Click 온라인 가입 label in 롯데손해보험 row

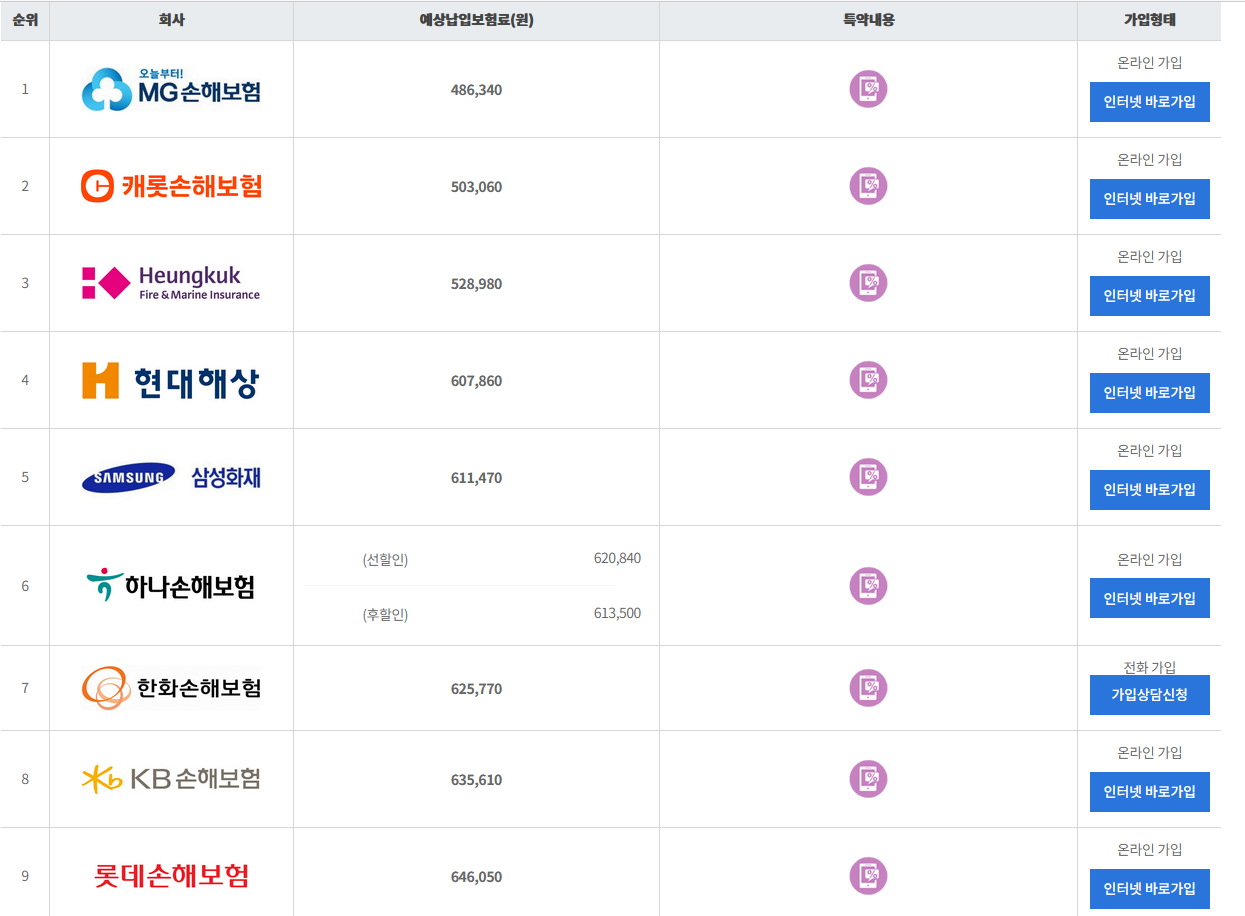coord(1149,849)
